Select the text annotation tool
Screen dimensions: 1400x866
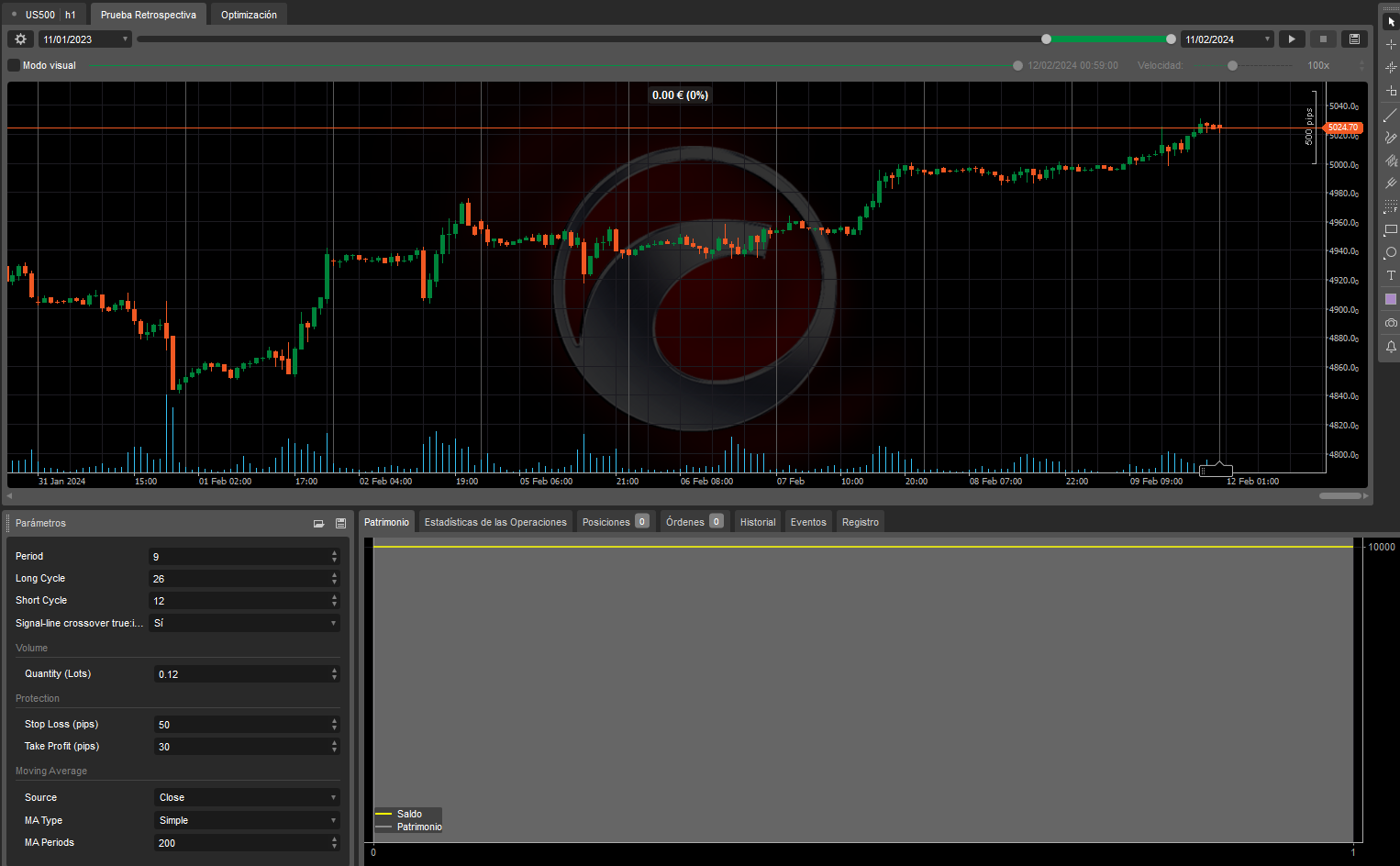pyautogui.click(x=1391, y=275)
